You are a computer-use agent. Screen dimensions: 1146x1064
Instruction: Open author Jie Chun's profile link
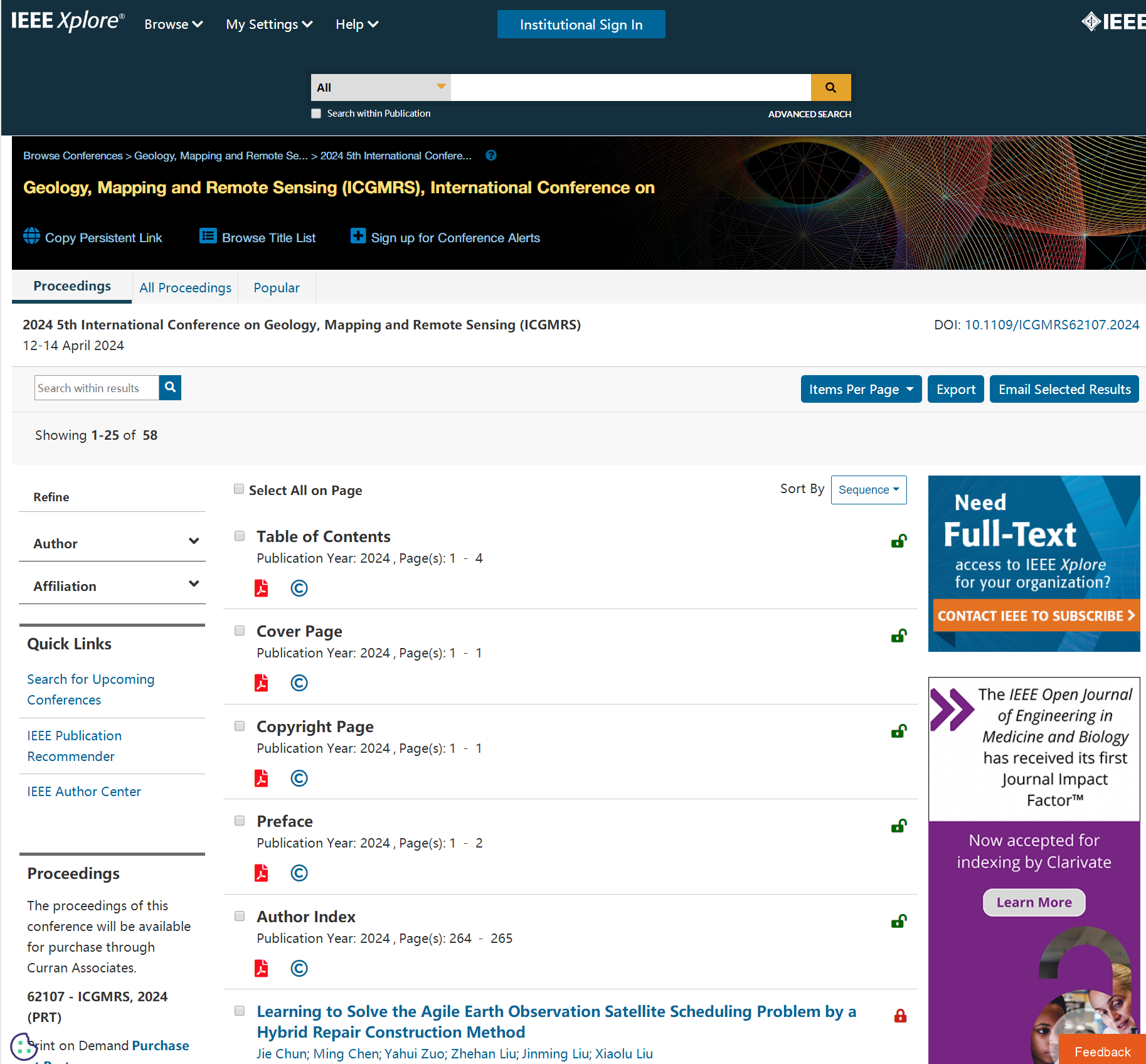(282, 1054)
